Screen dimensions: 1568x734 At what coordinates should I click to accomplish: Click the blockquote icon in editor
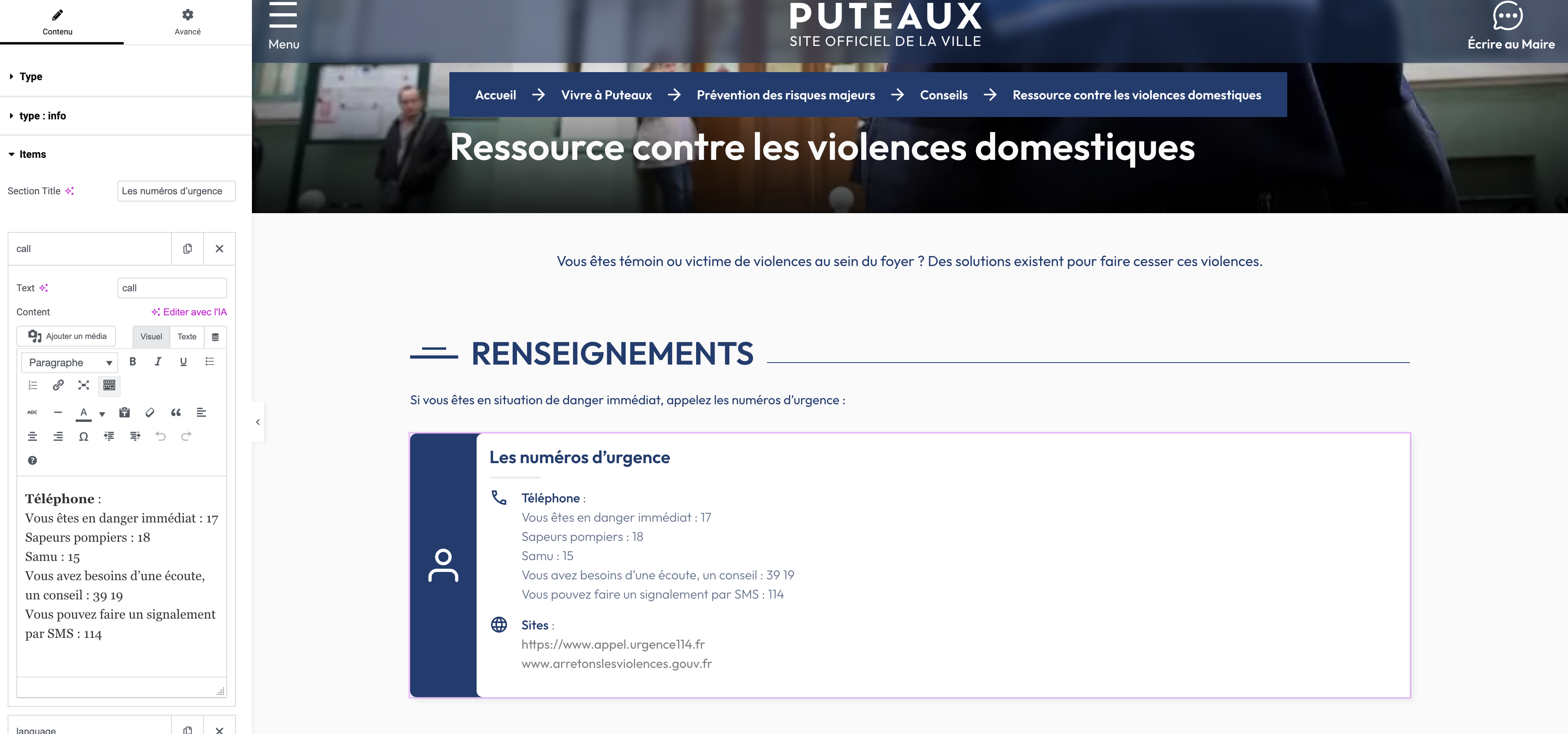pos(176,413)
